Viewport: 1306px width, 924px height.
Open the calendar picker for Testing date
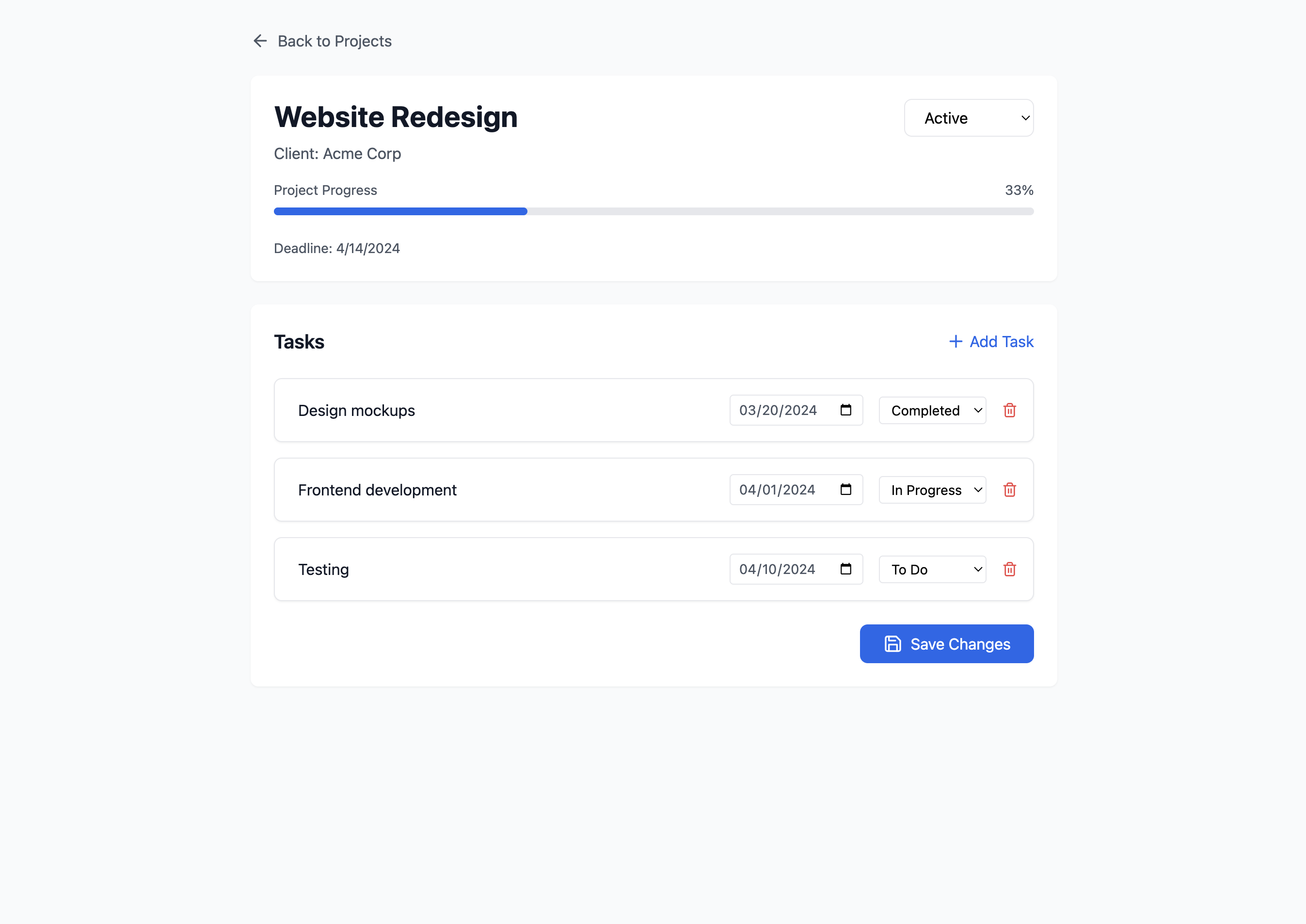(846, 568)
